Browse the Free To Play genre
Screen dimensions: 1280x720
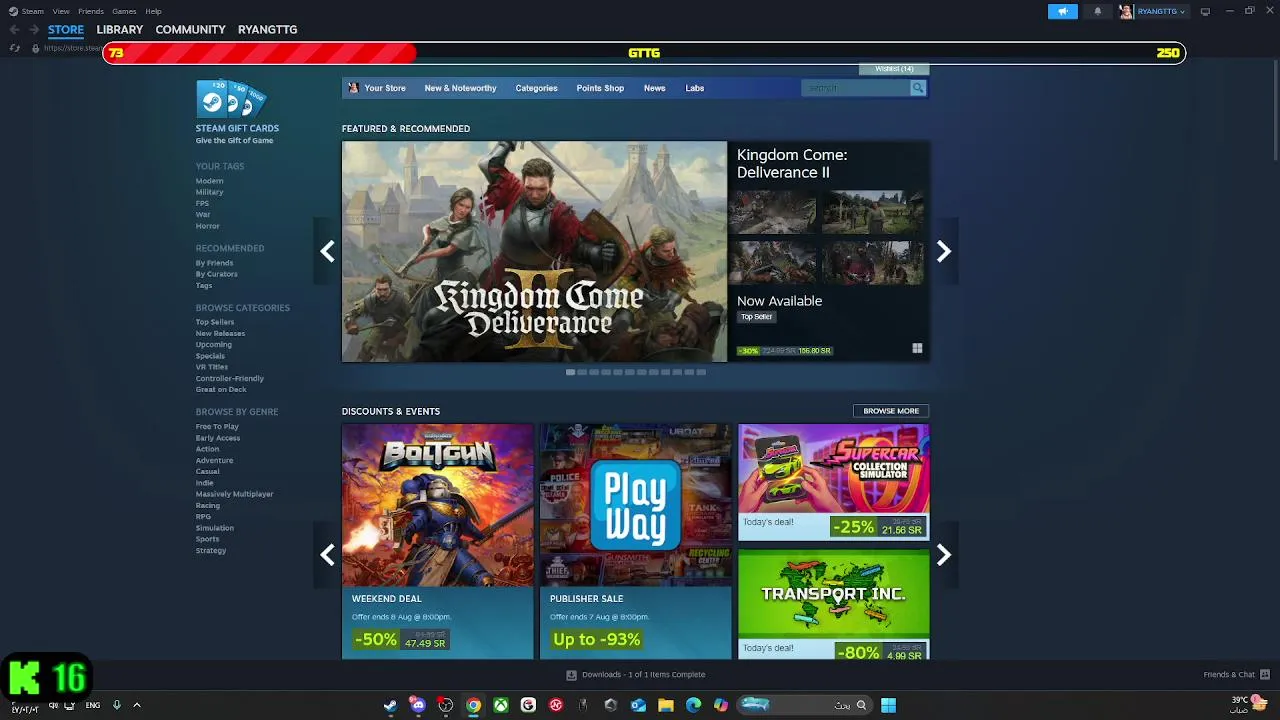(x=217, y=427)
